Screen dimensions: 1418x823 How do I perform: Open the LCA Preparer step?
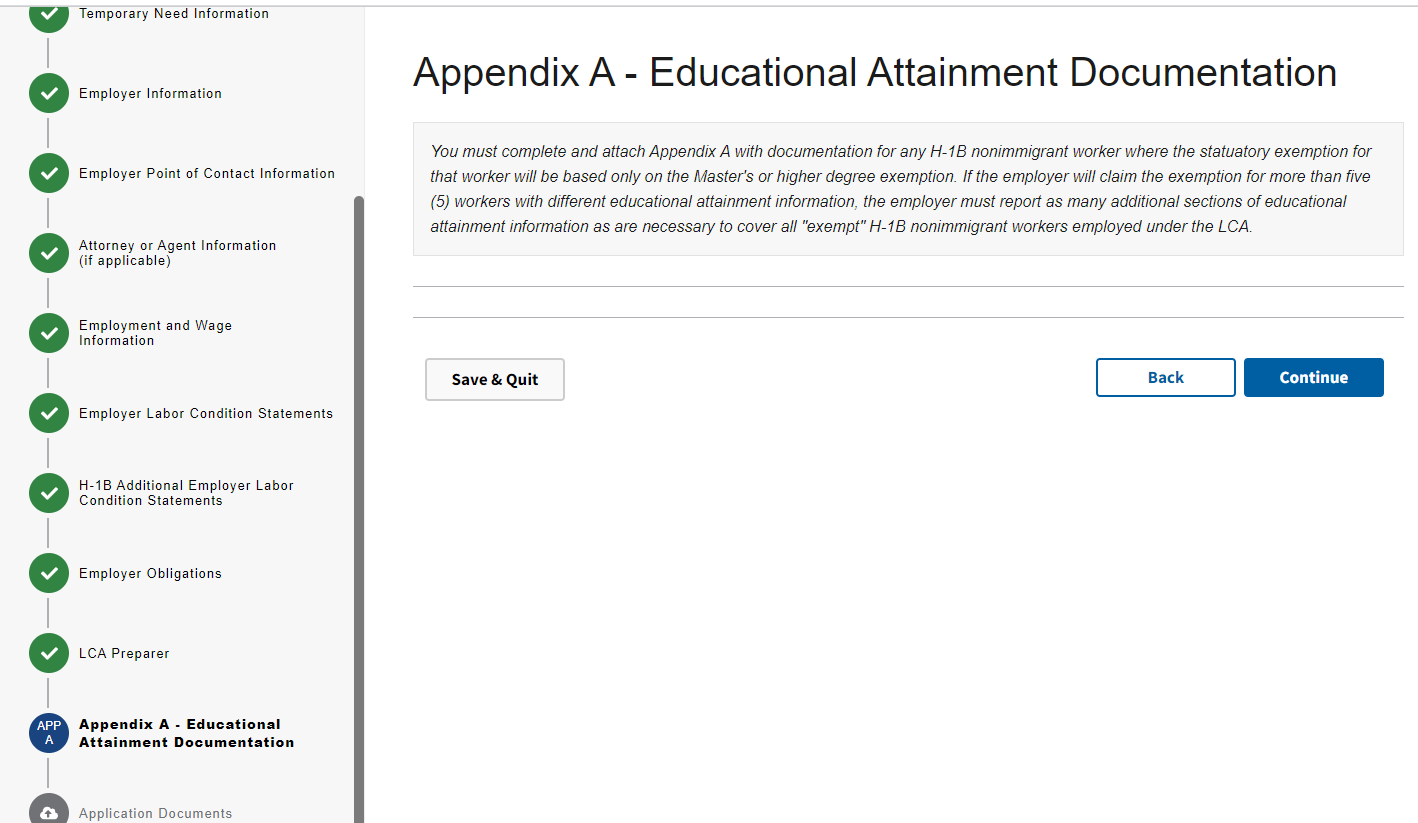coord(124,654)
